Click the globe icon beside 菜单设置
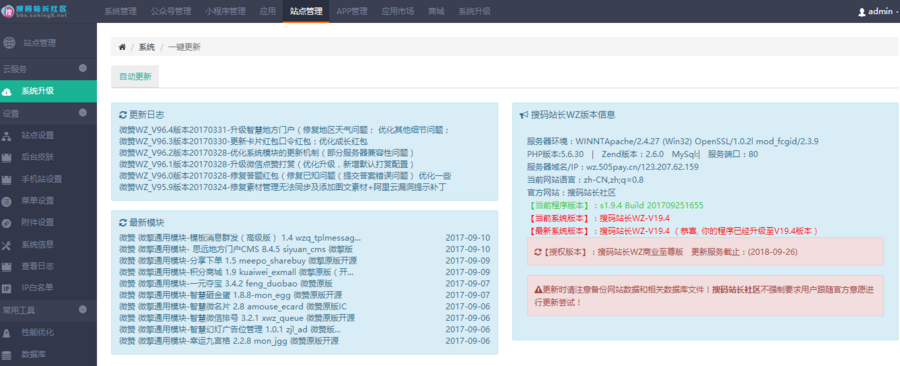The width and height of the screenshot is (900, 366). 7,201
